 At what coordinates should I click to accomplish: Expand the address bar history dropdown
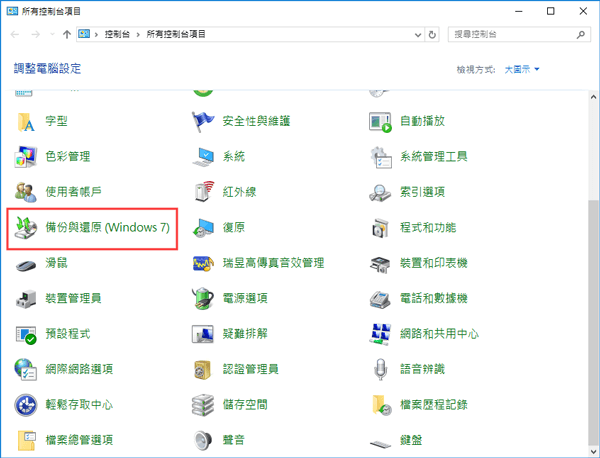418,35
